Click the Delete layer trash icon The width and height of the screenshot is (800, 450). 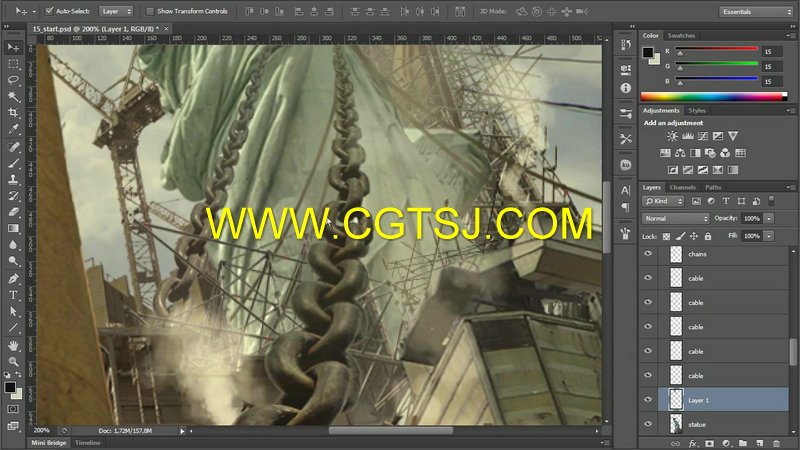[x=777, y=443]
